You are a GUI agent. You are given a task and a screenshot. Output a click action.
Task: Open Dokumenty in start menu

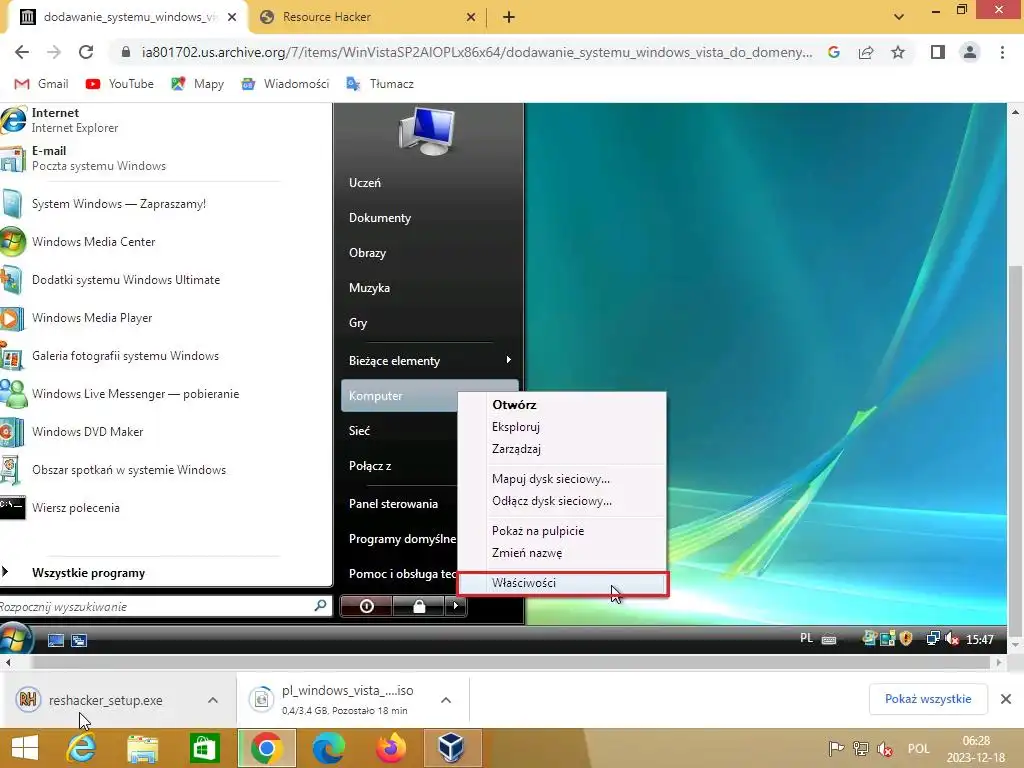point(379,218)
